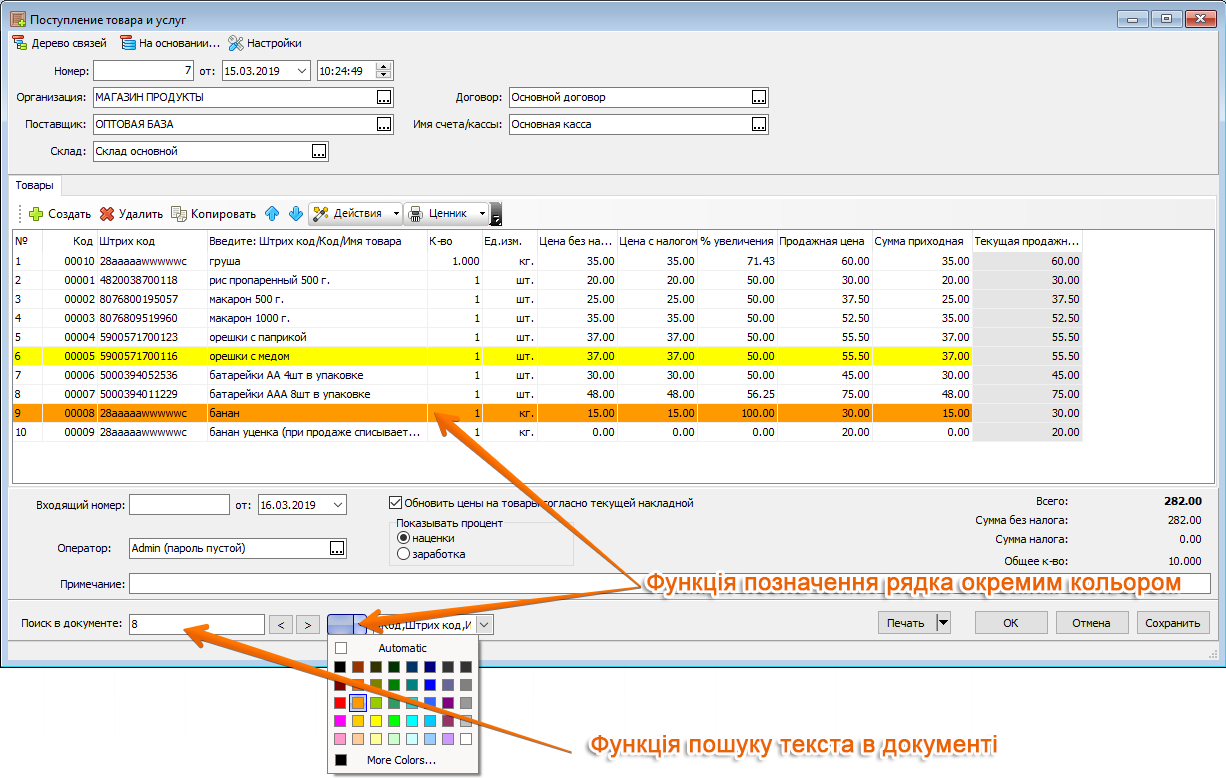Open the search fields Код,Штрих код dropdown

click(485, 624)
